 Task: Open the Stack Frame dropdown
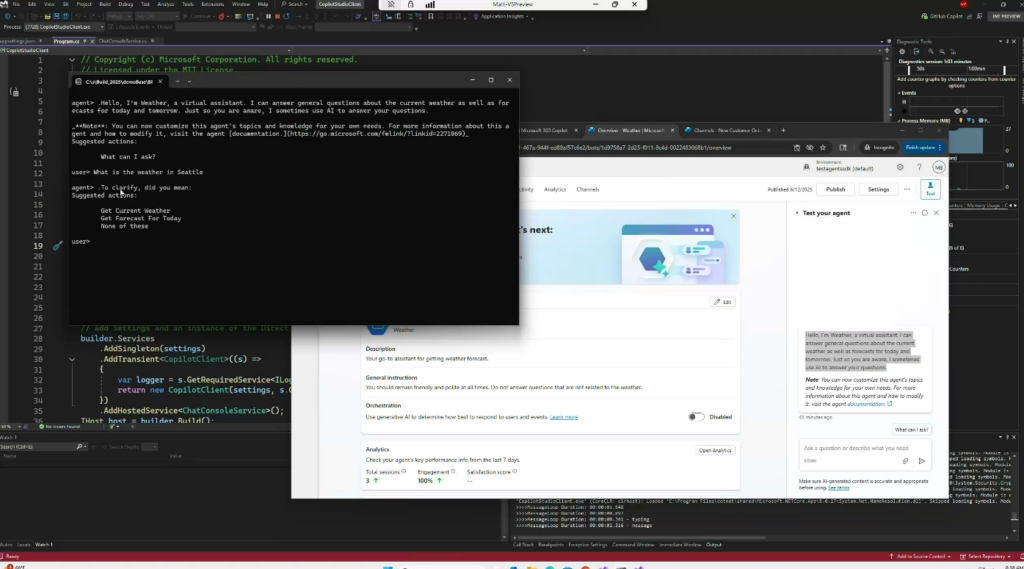click(364, 27)
